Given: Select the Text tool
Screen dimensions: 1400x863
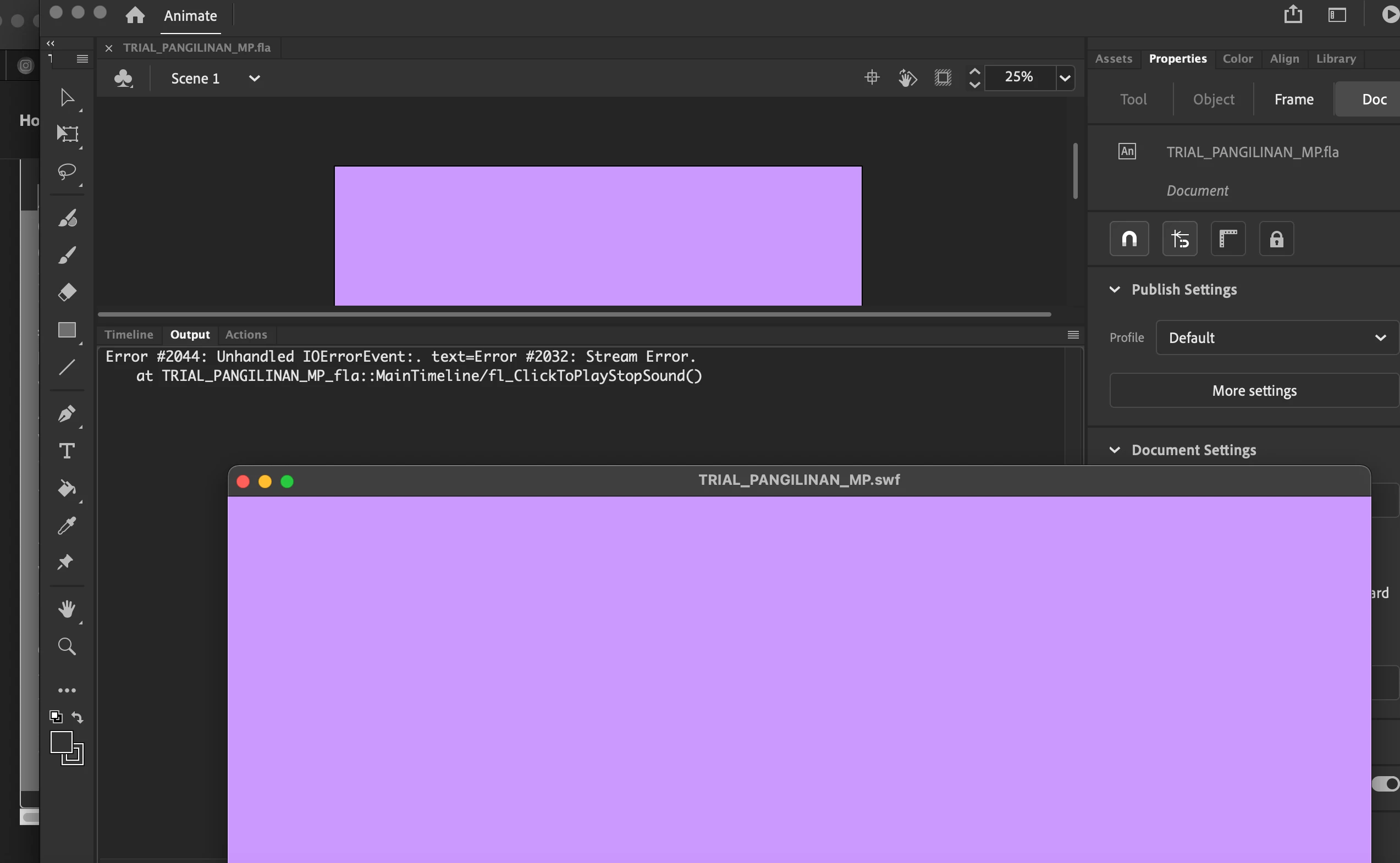Looking at the screenshot, I should tap(67, 451).
